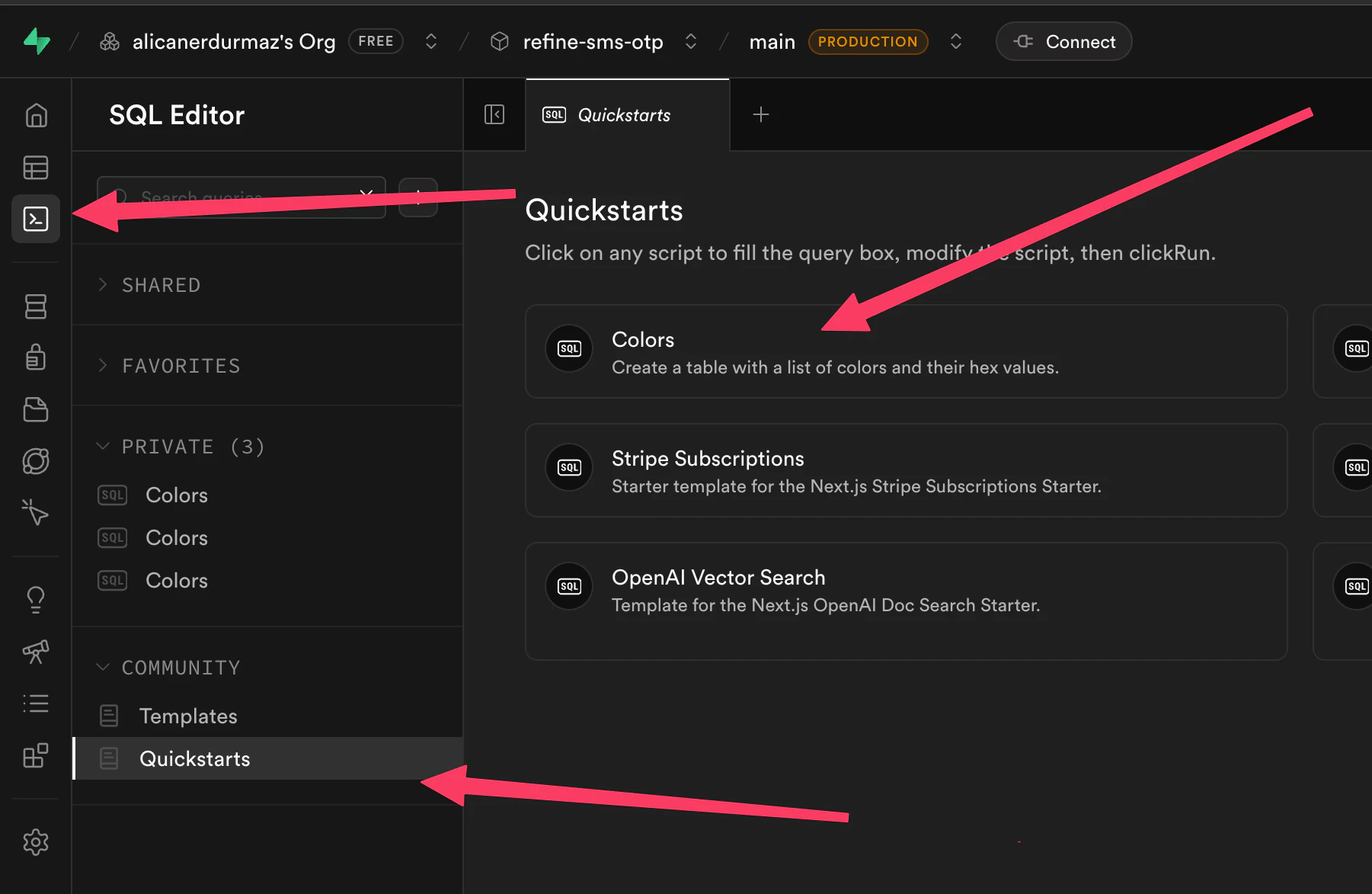
Task: Click the Connect button
Action: coord(1063,41)
